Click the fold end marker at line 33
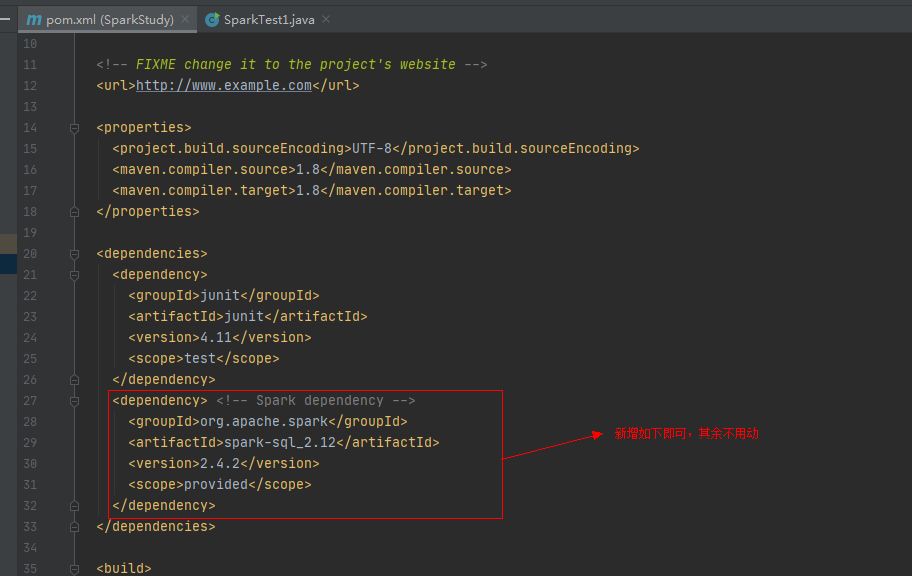Screen dimensions: 912x576 pyautogui.click(x=74, y=527)
